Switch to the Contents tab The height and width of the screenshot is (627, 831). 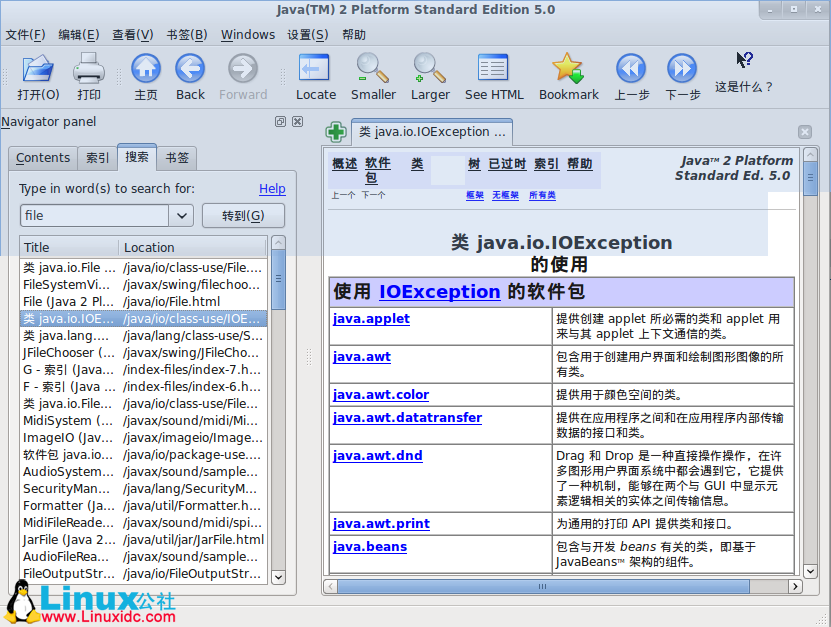pos(43,158)
